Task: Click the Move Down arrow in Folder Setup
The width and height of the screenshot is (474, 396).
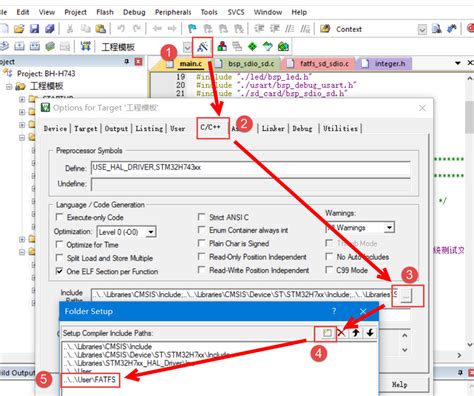Action: pos(370,333)
